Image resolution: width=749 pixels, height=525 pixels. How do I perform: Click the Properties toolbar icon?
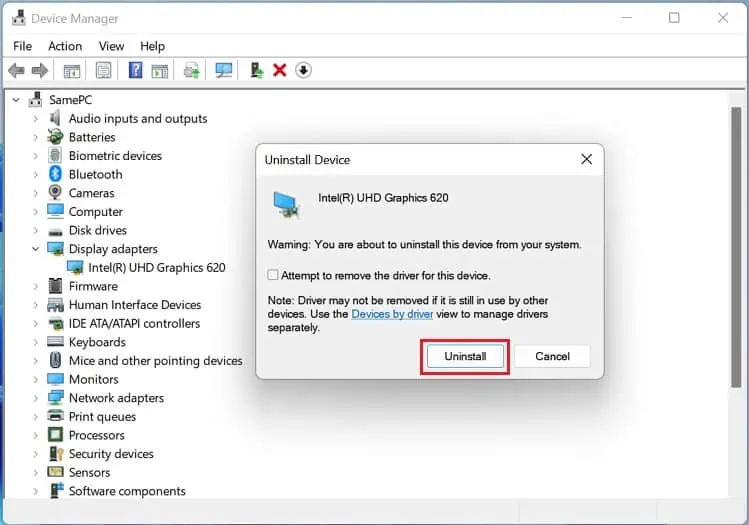(x=103, y=70)
